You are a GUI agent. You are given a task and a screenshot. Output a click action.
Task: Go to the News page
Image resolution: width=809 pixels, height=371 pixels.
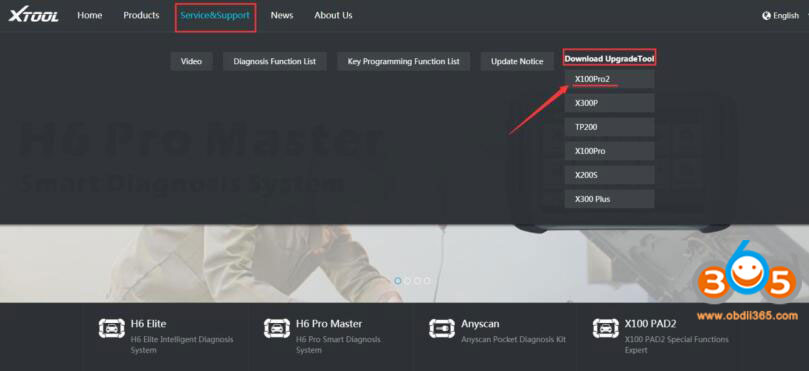pyautogui.click(x=282, y=15)
